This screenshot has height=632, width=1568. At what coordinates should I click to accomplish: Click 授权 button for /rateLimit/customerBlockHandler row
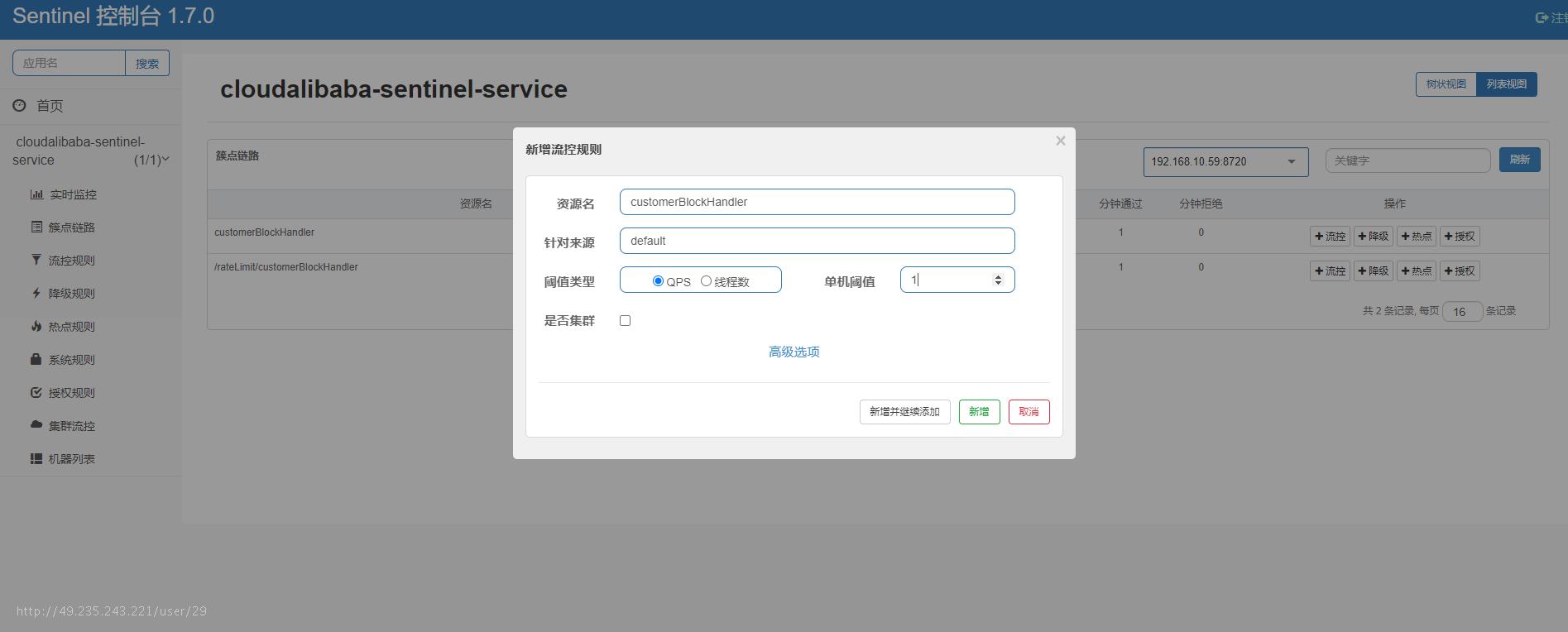coord(1460,271)
